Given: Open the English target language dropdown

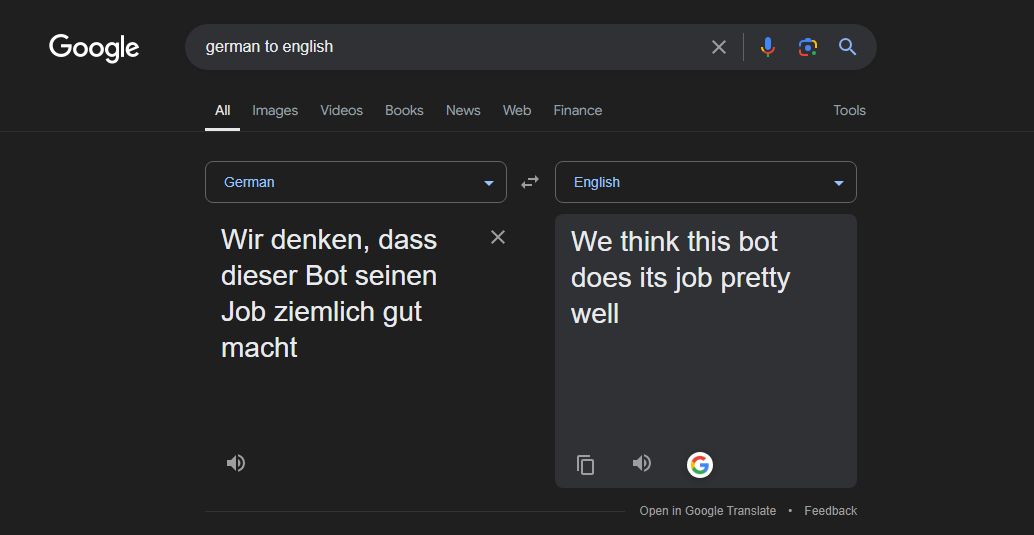Looking at the screenshot, I should 705,182.
